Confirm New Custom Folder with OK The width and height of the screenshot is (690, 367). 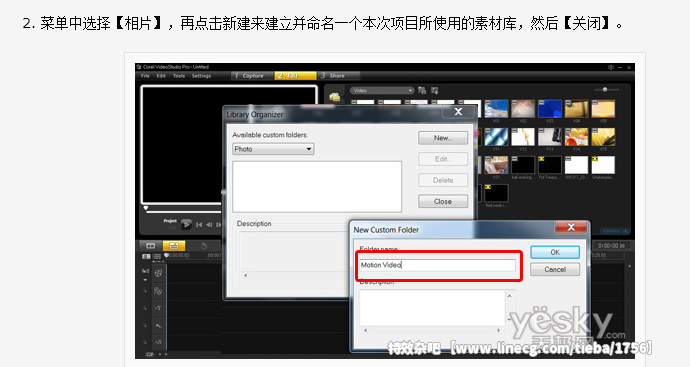[555, 252]
